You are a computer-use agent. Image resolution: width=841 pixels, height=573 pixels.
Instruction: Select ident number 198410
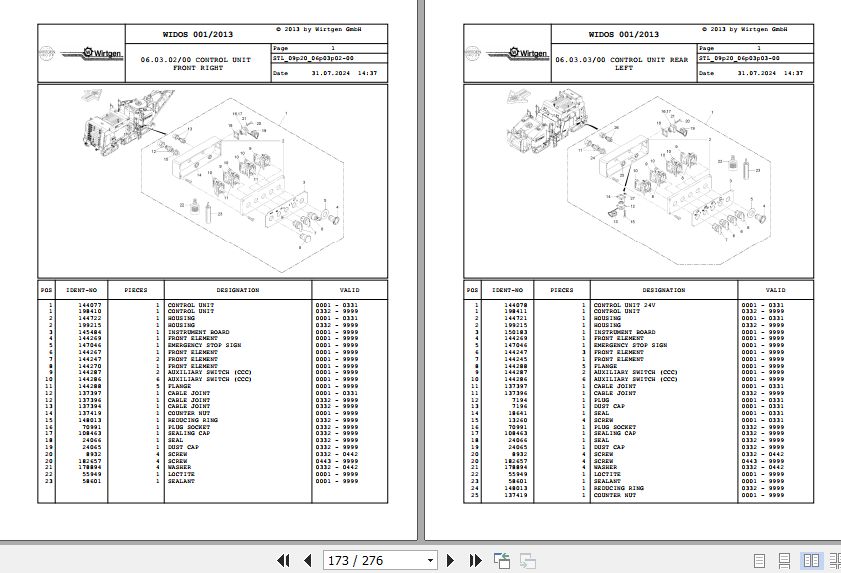coord(90,311)
